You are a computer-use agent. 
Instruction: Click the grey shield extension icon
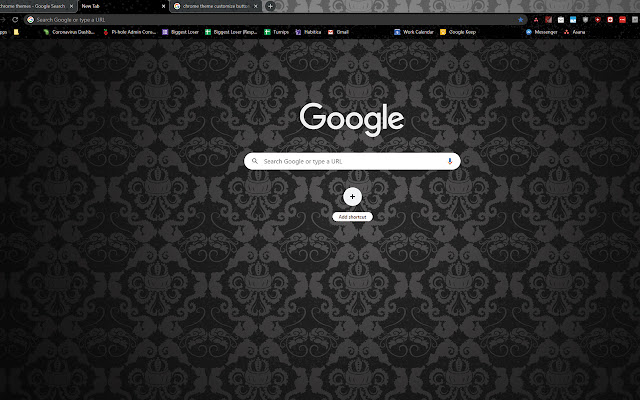585,20
